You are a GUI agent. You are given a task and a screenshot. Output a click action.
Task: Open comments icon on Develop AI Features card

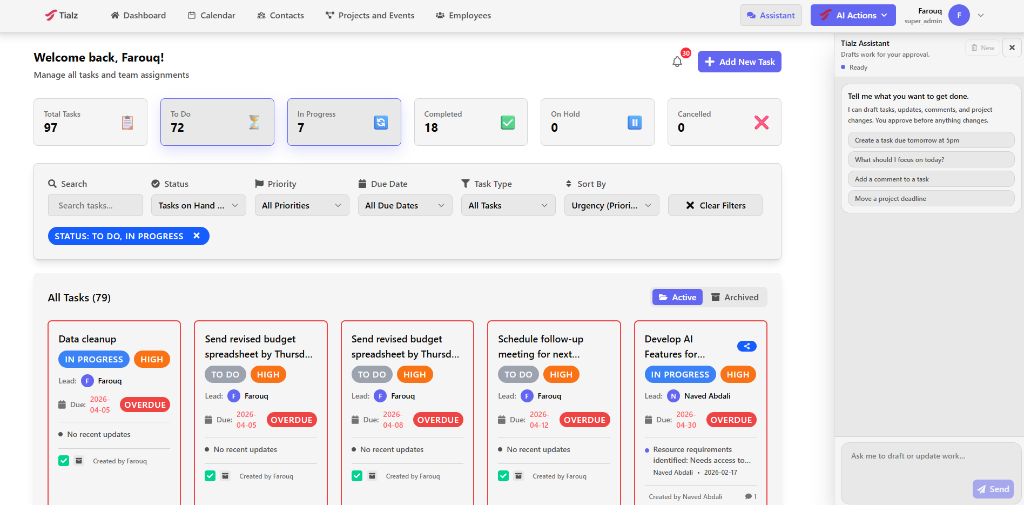coord(750,497)
